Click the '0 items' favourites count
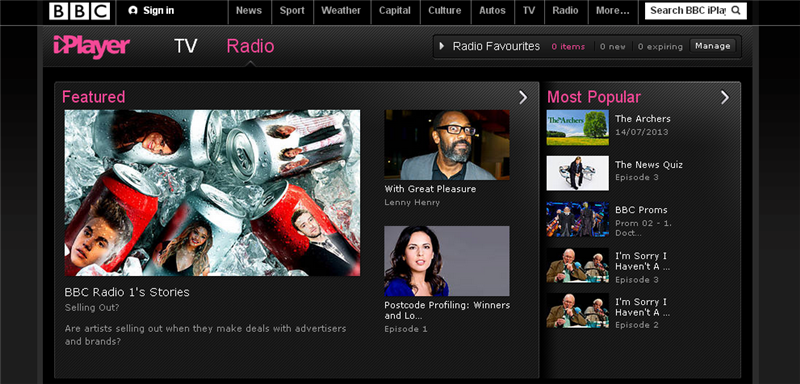This screenshot has width=800, height=384. click(568, 46)
